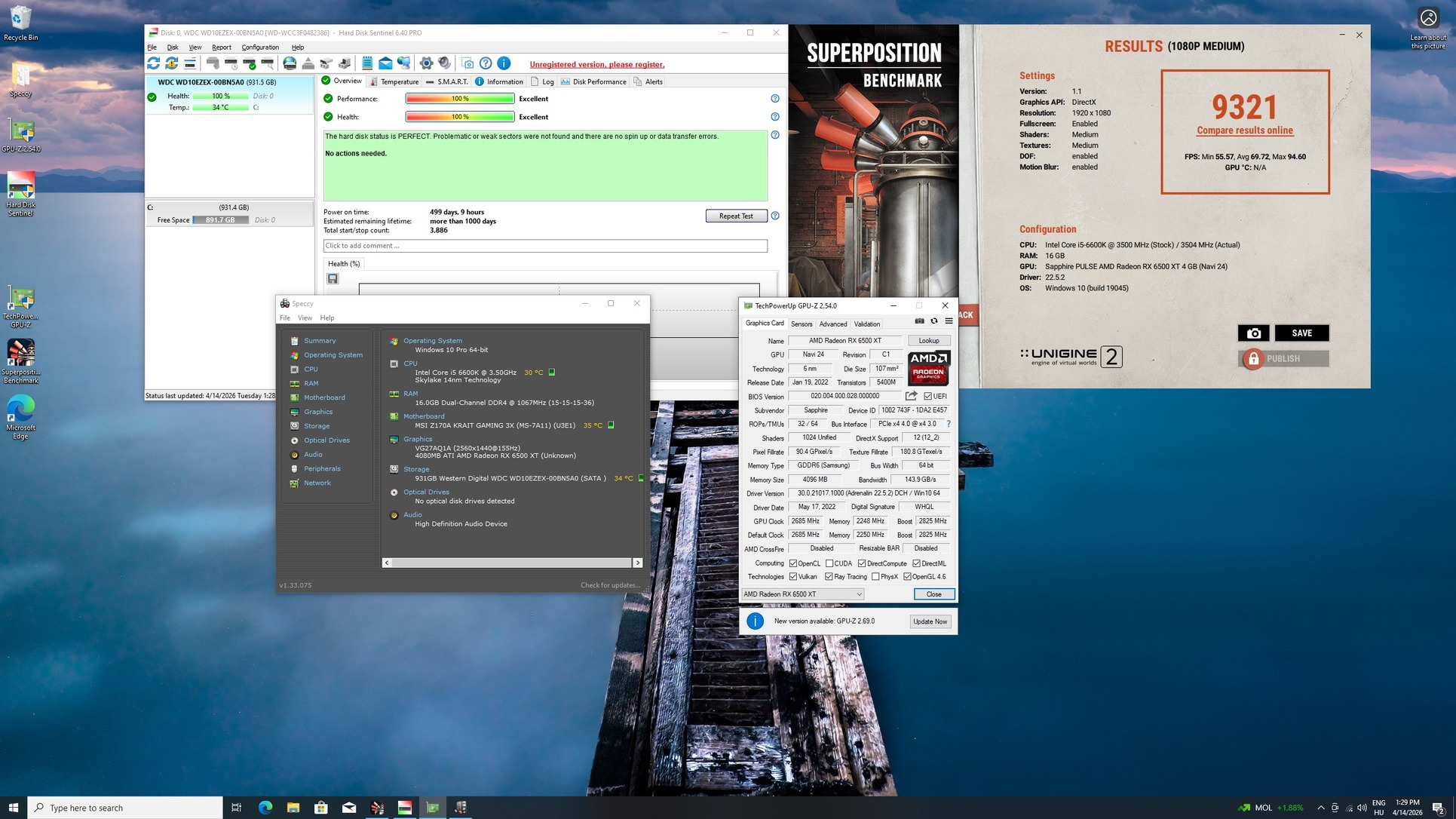Toggle the Ray Tracing checkbox
This screenshot has height=819, width=1456.
pyautogui.click(x=829, y=577)
